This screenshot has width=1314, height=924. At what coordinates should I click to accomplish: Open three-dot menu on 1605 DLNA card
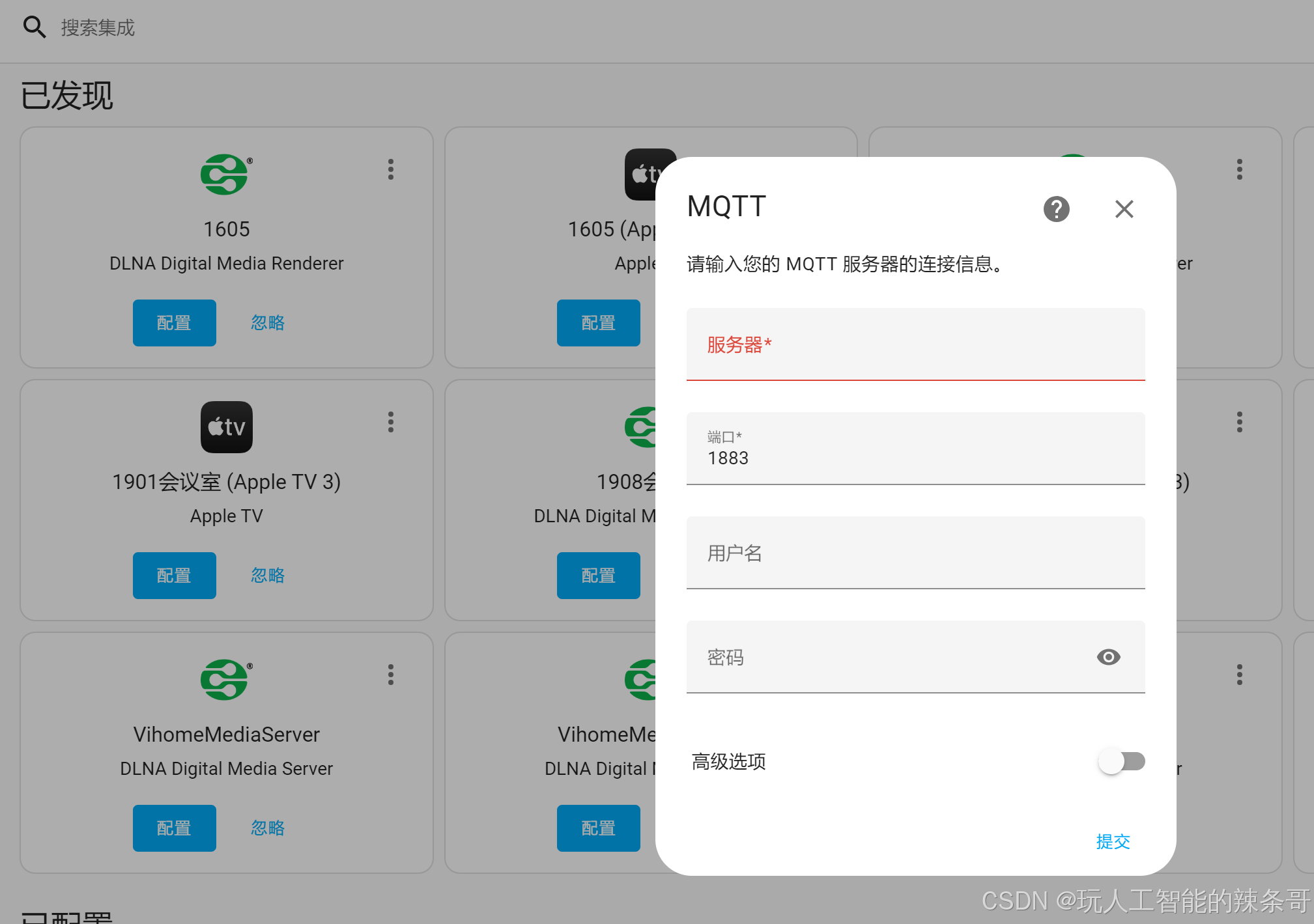(x=391, y=169)
